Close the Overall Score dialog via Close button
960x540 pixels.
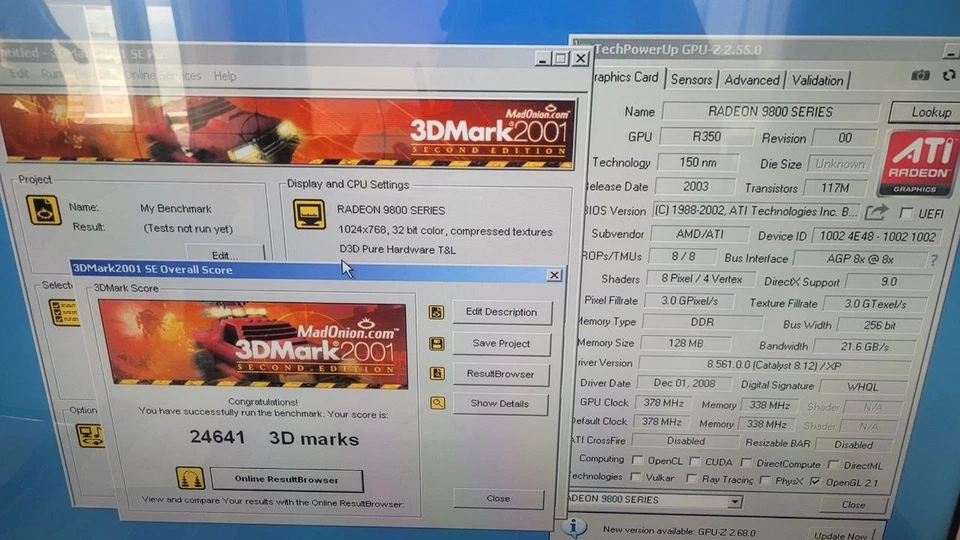click(x=498, y=498)
